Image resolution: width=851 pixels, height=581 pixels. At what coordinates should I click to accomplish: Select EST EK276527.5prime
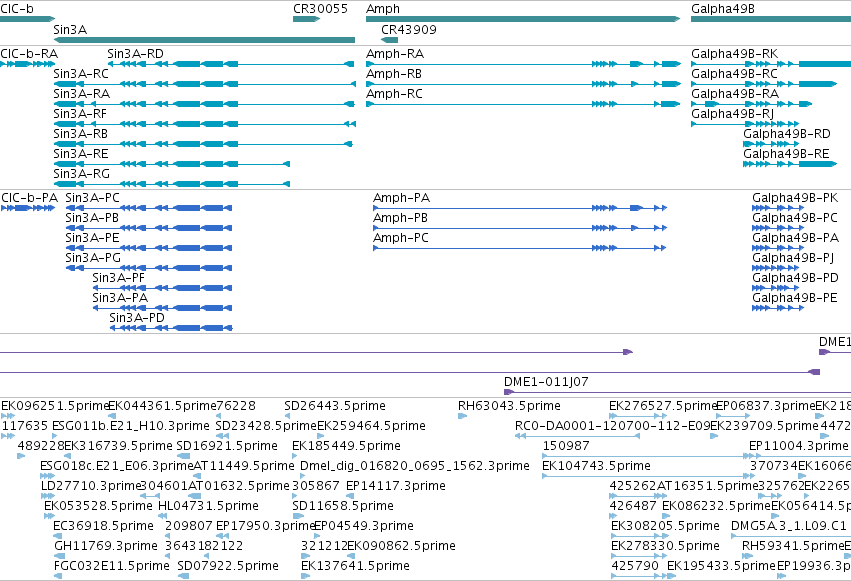(x=638, y=416)
